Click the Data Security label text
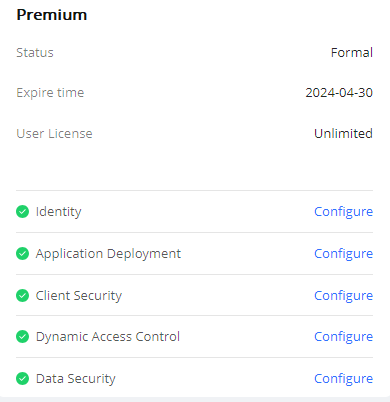390x402 pixels. coord(76,379)
